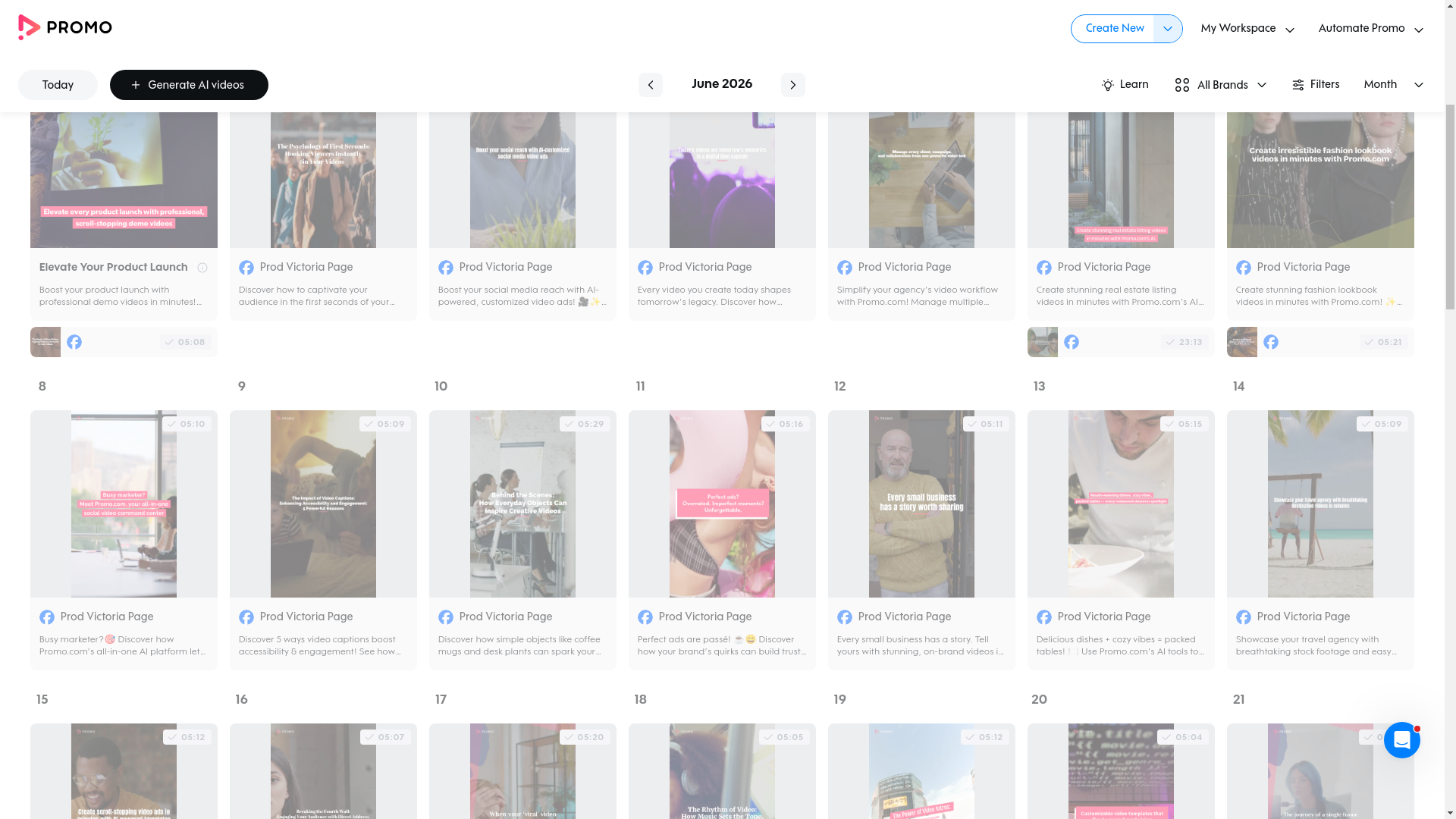Open the Rhythm of Video thumbnail on day 18
Screen dimensions: 1456x819
722,771
